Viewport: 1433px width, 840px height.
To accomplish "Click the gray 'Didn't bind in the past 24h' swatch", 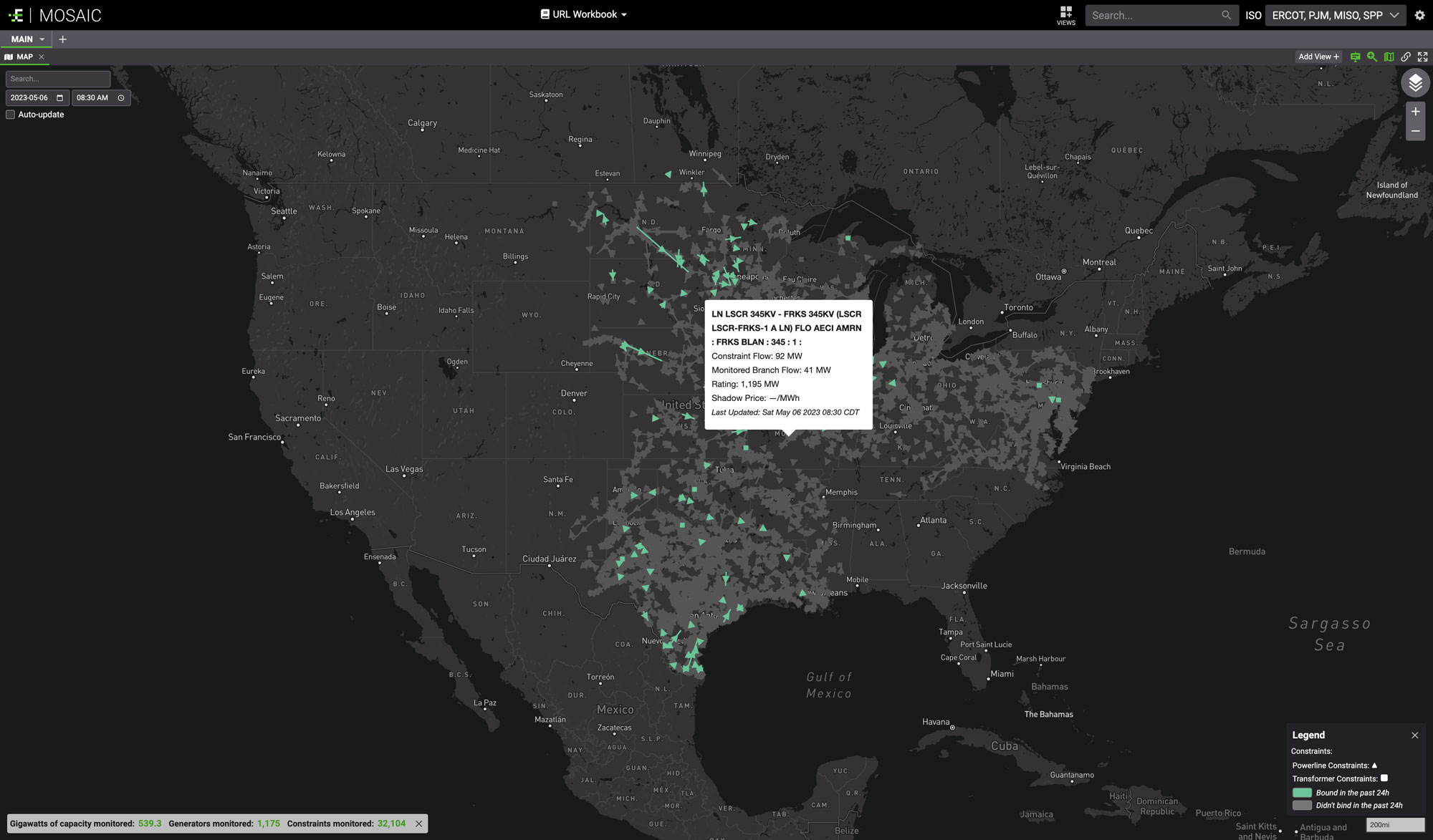I will pyautogui.click(x=1302, y=806).
